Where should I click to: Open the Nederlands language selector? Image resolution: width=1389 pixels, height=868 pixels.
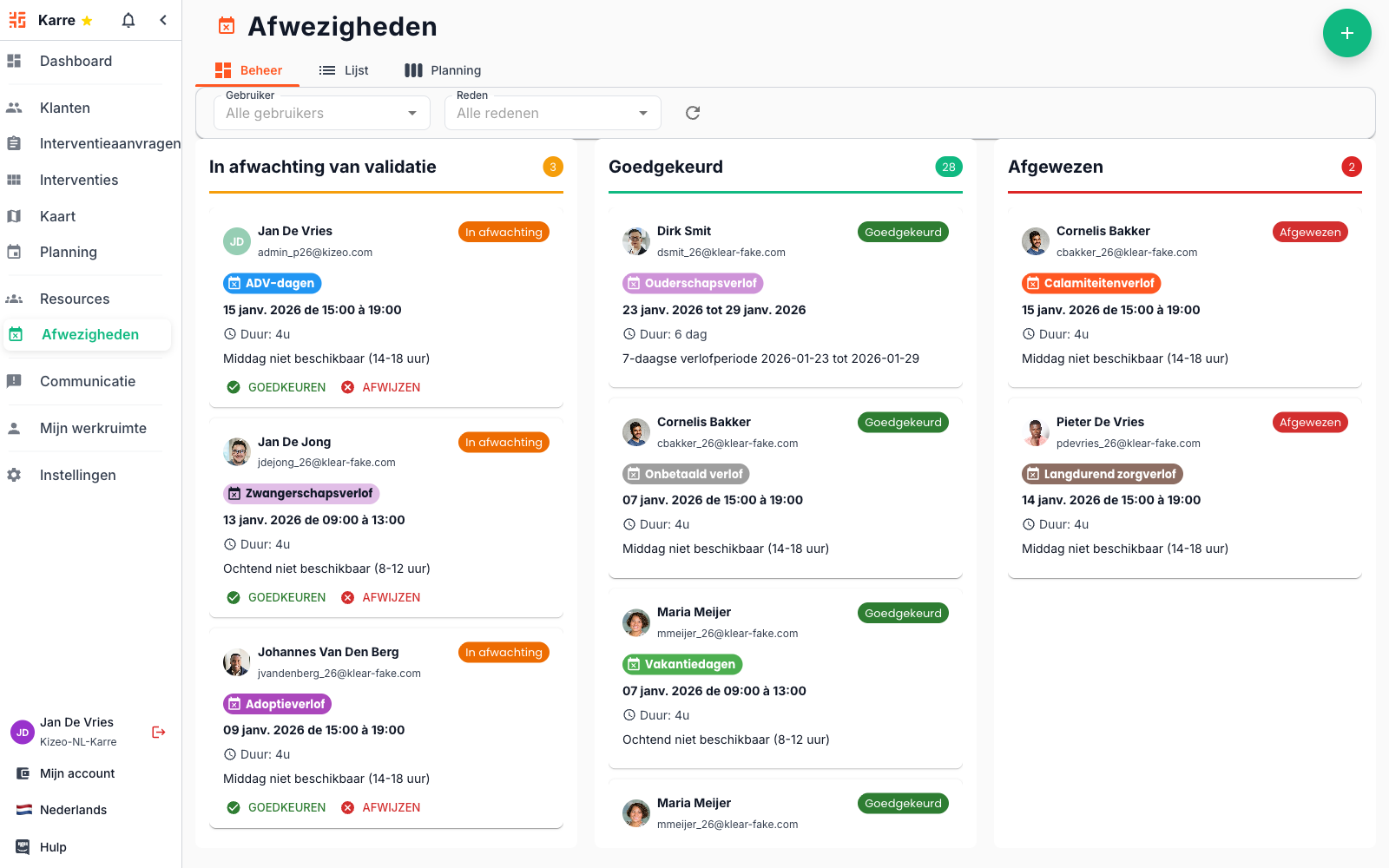pyautogui.click(x=73, y=810)
